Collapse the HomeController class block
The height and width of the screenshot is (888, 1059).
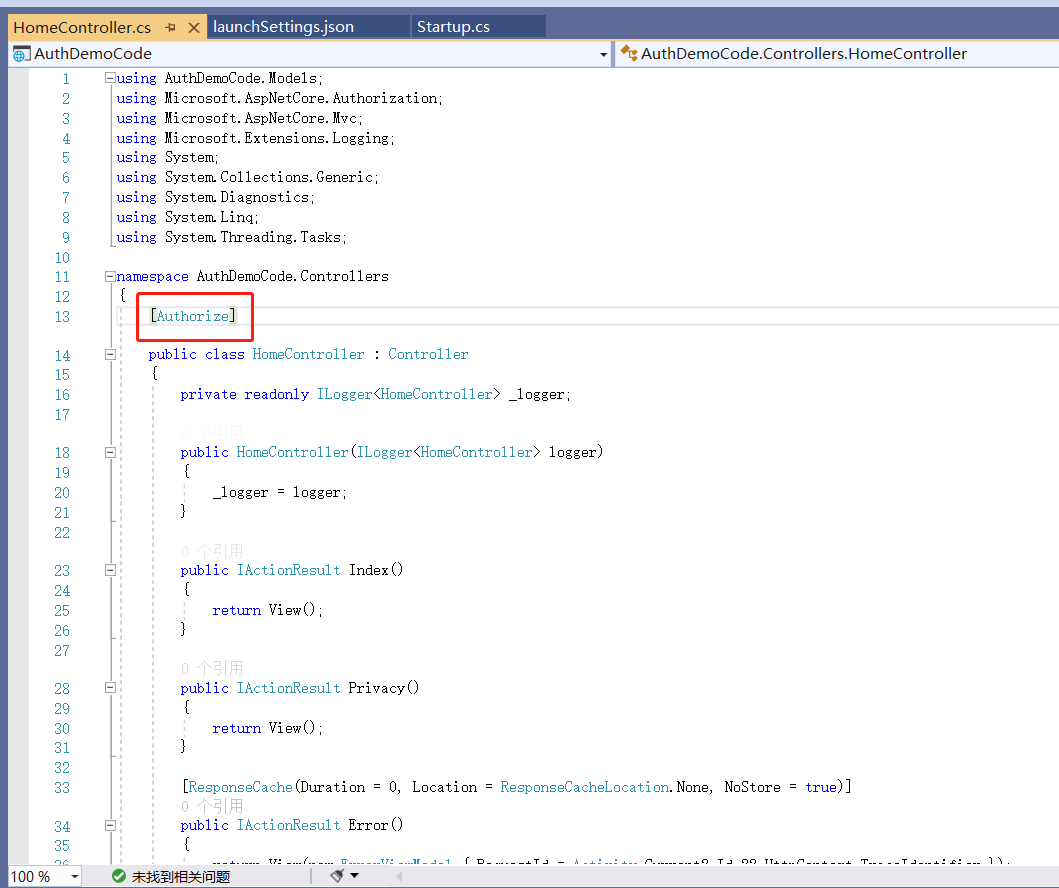point(110,355)
